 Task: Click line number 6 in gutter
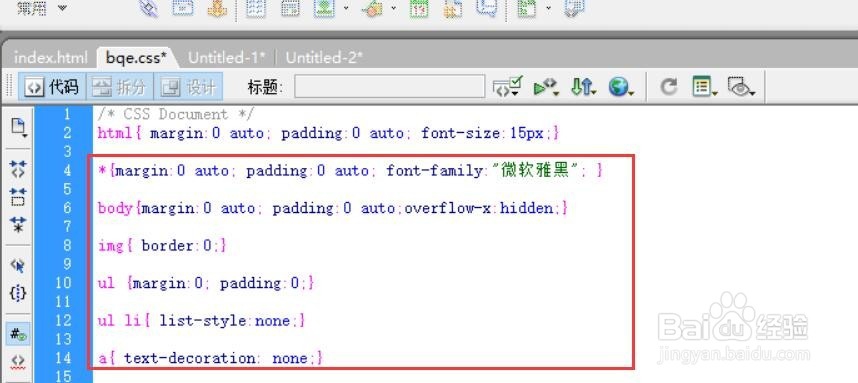(67, 208)
